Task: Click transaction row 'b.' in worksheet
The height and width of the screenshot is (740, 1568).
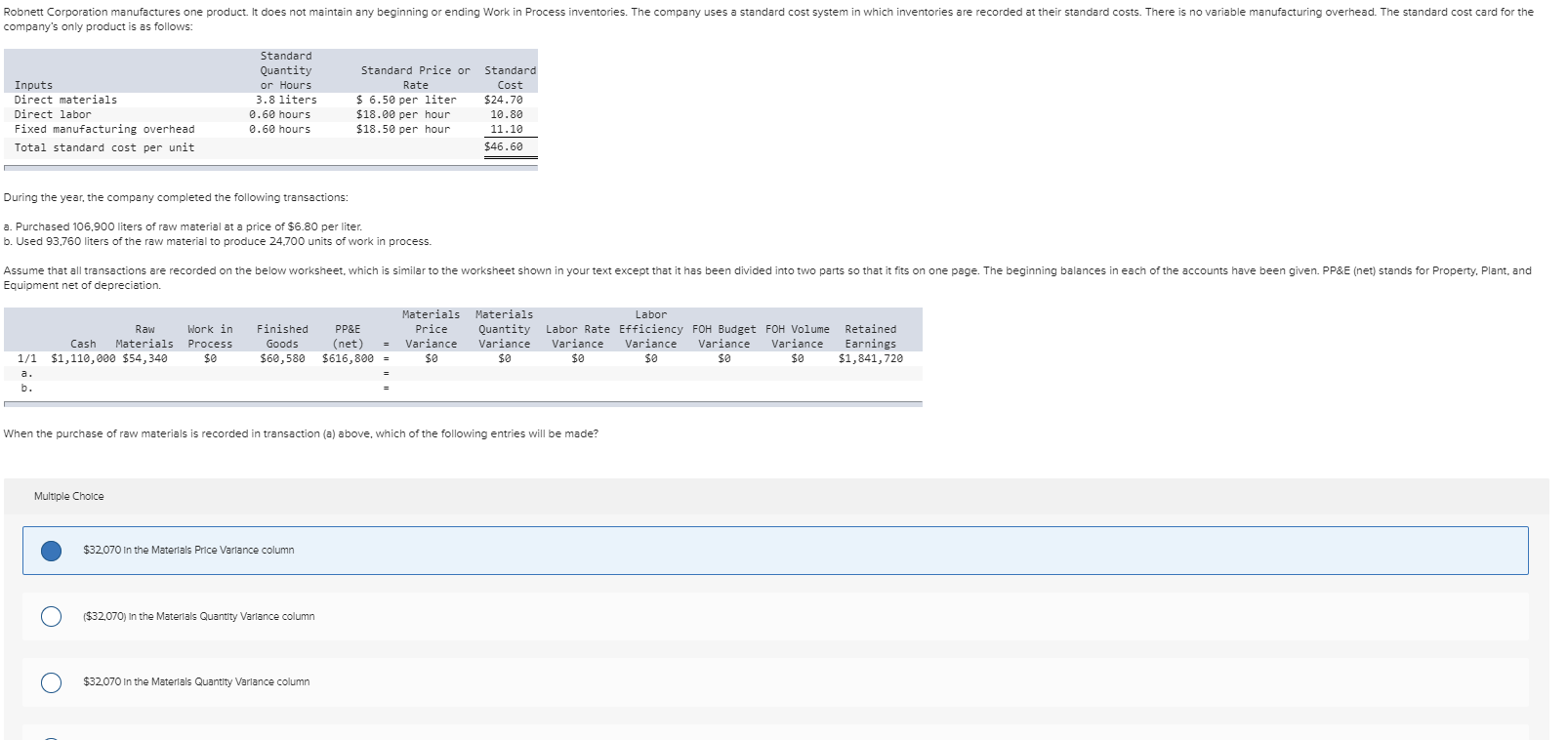Action: click(463, 388)
